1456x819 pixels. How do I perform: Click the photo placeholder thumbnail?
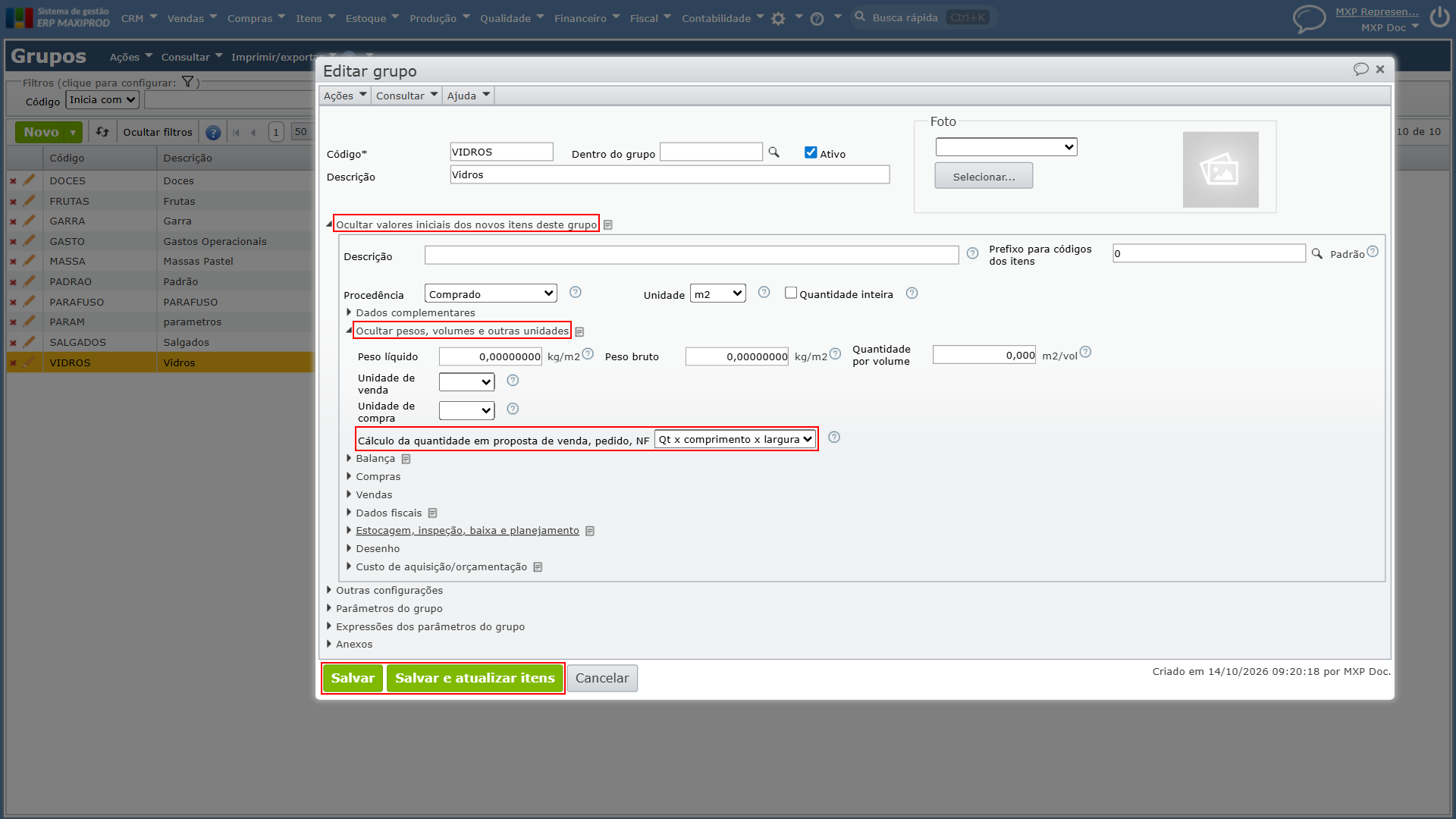tap(1220, 170)
